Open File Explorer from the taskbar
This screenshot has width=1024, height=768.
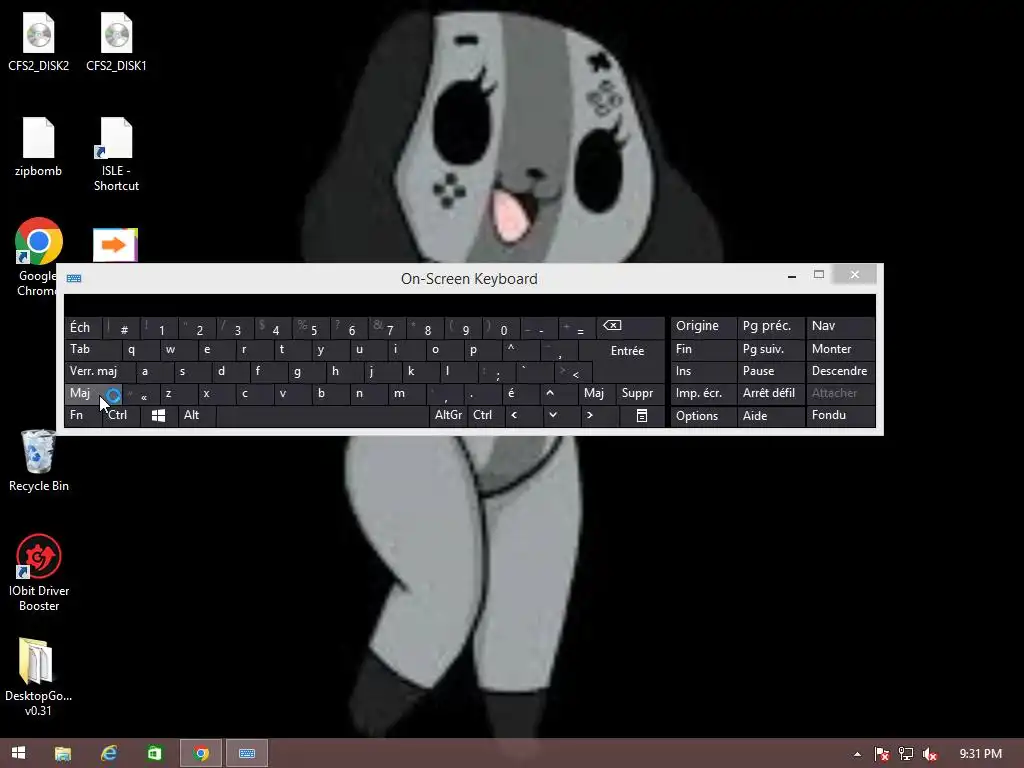63,753
